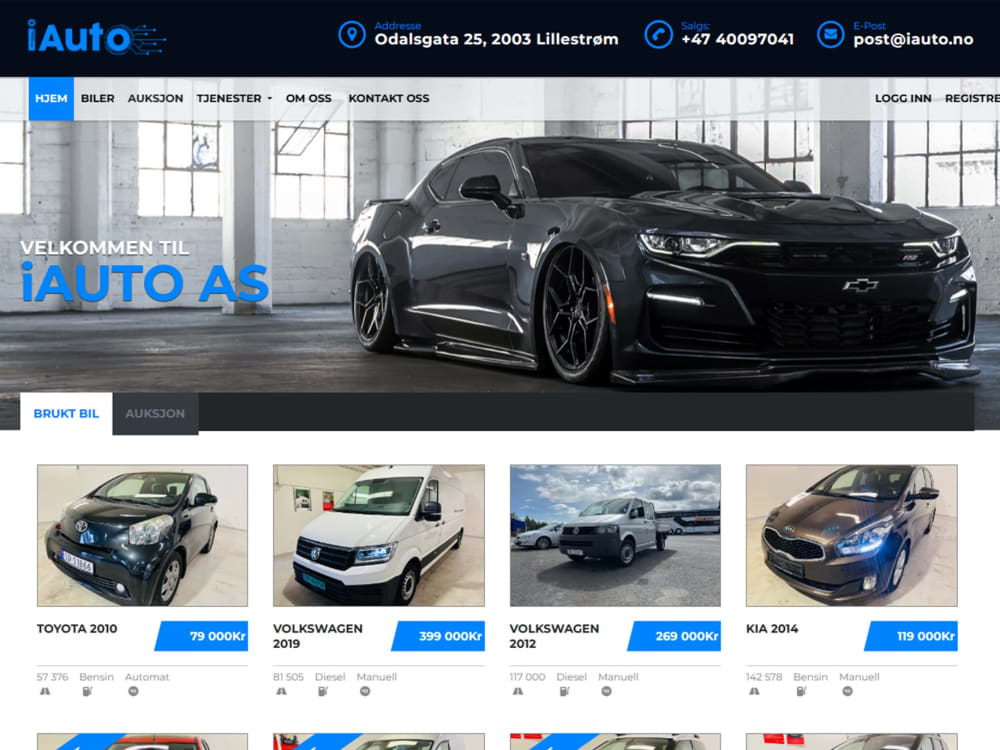Click the iAUTO AS hero heading
1000x750 pixels.
tap(145, 283)
